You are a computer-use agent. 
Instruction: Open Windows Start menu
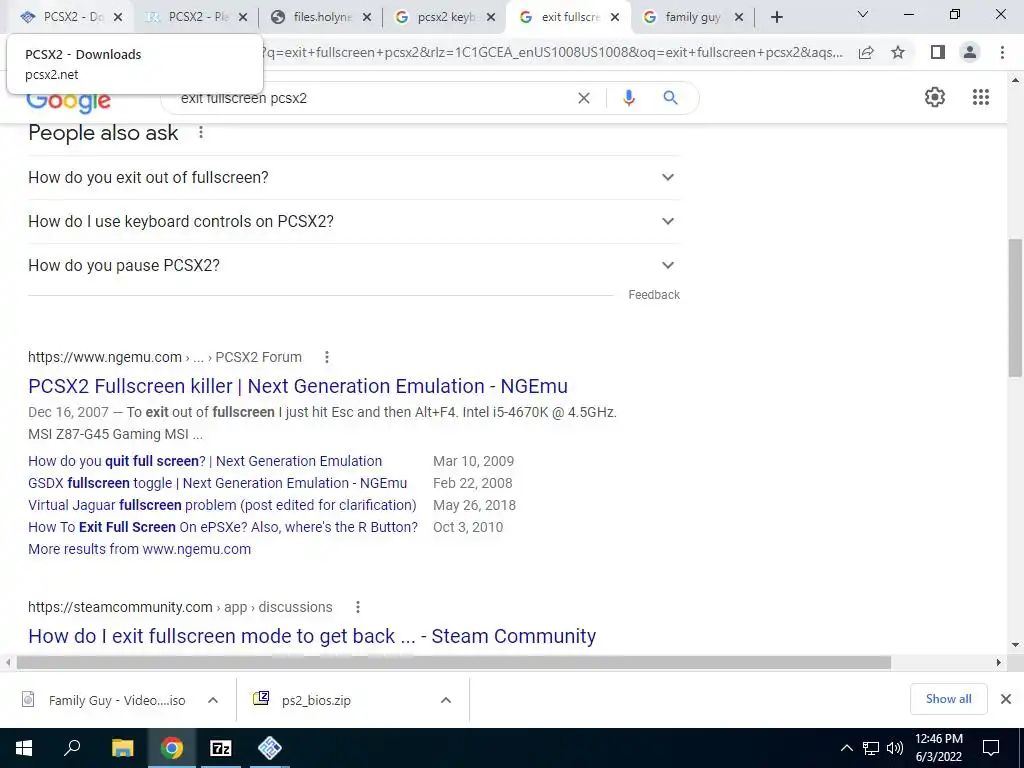click(x=24, y=748)
